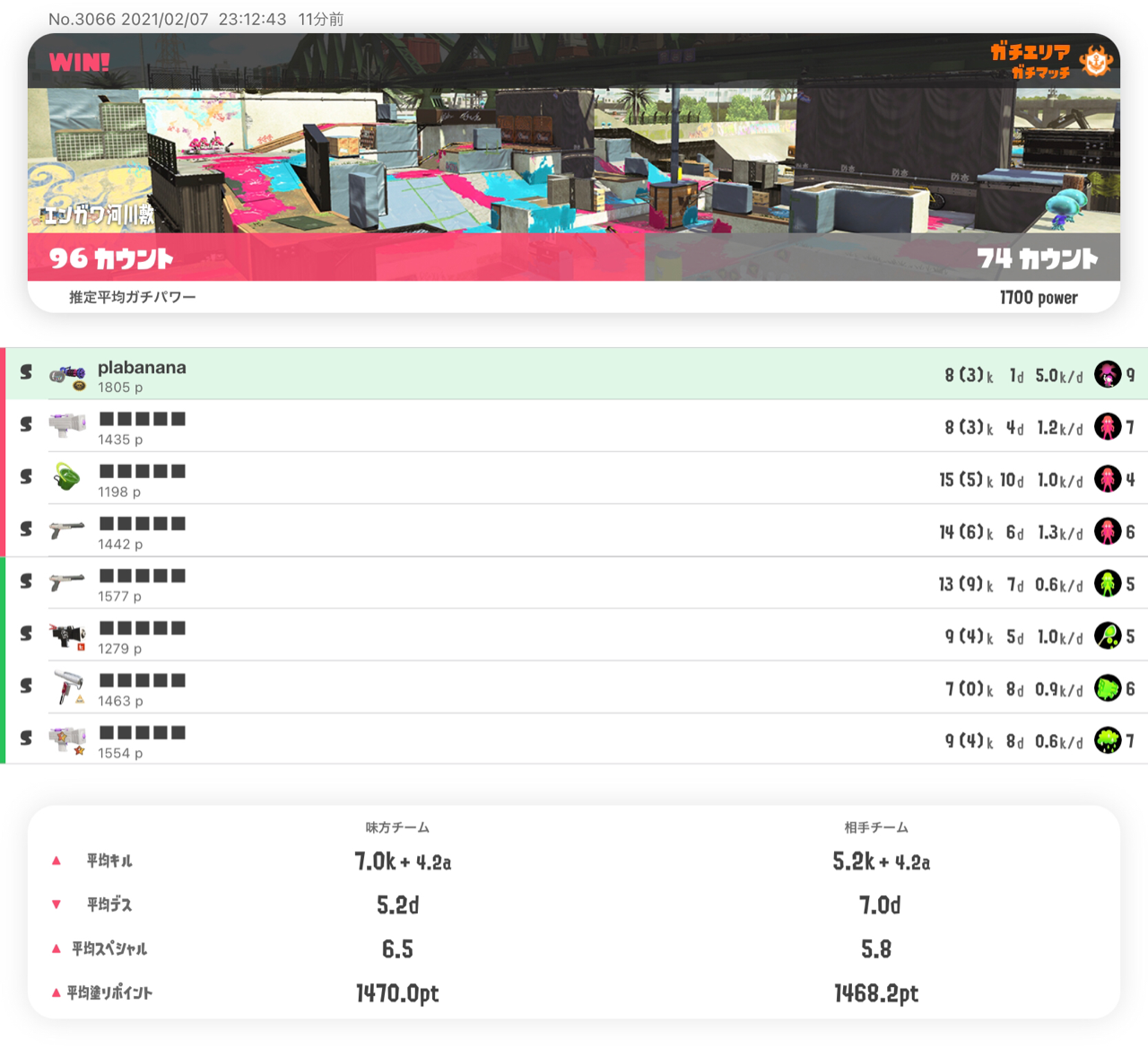Click the down triangle beside 平均デス
The image size is (1148, 1048).
[57, 904]
